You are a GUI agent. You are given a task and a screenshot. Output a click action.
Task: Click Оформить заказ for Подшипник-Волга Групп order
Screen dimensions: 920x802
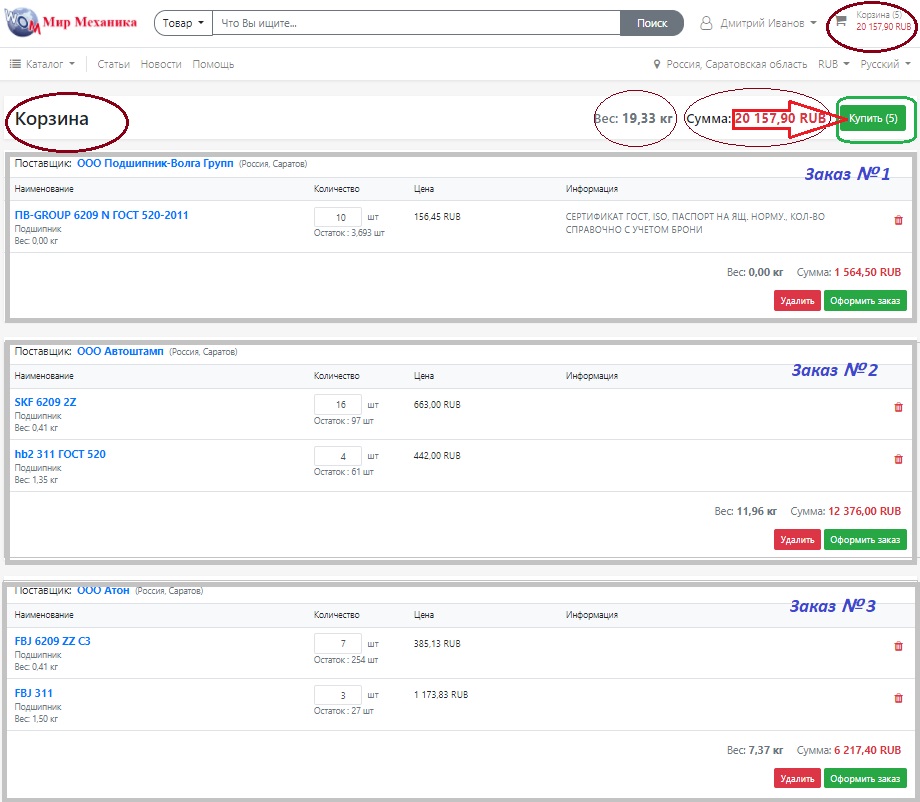pyautogui.click(x=865, y=300)
